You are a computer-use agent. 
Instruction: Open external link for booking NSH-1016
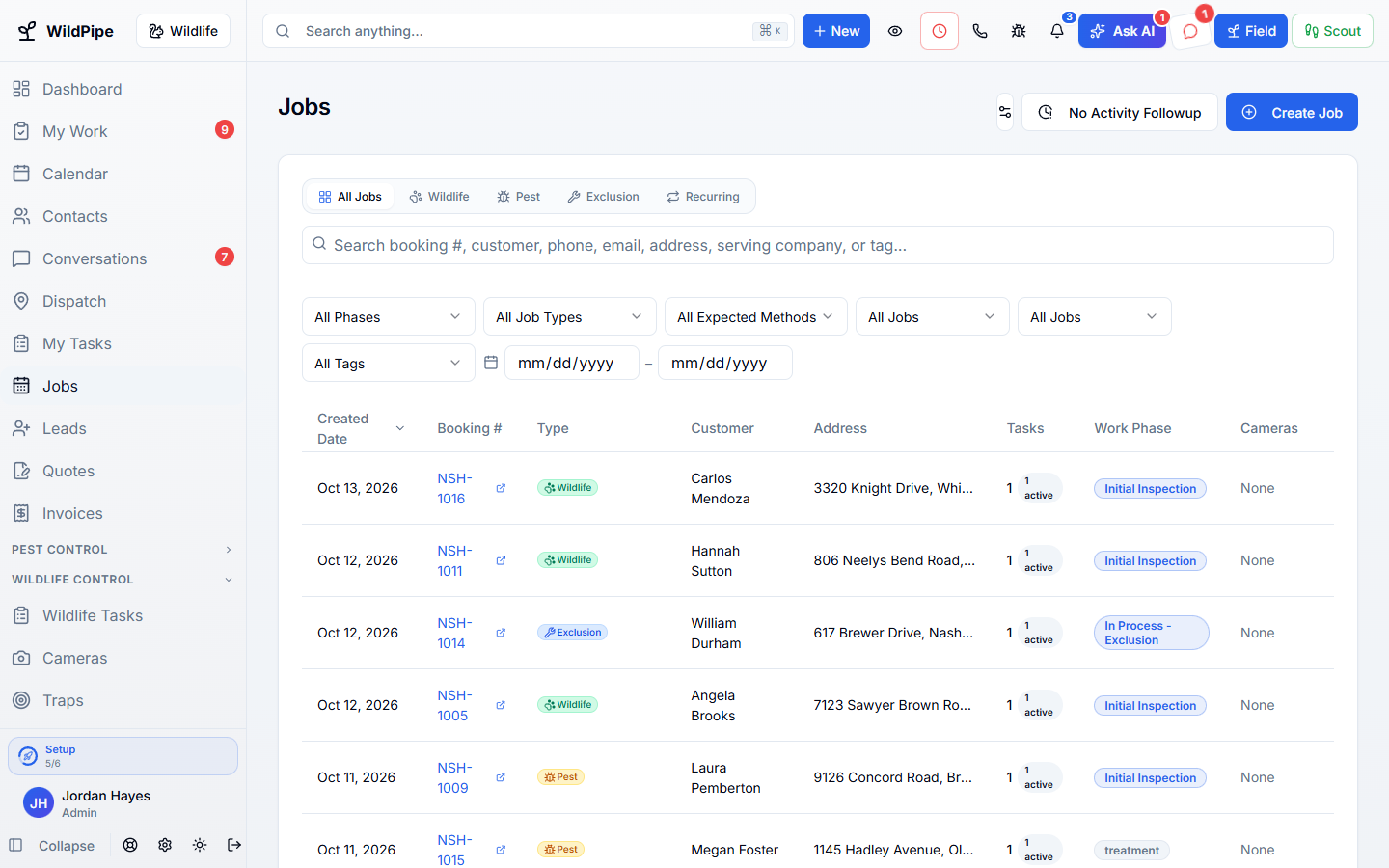click(x=501, y=488)
